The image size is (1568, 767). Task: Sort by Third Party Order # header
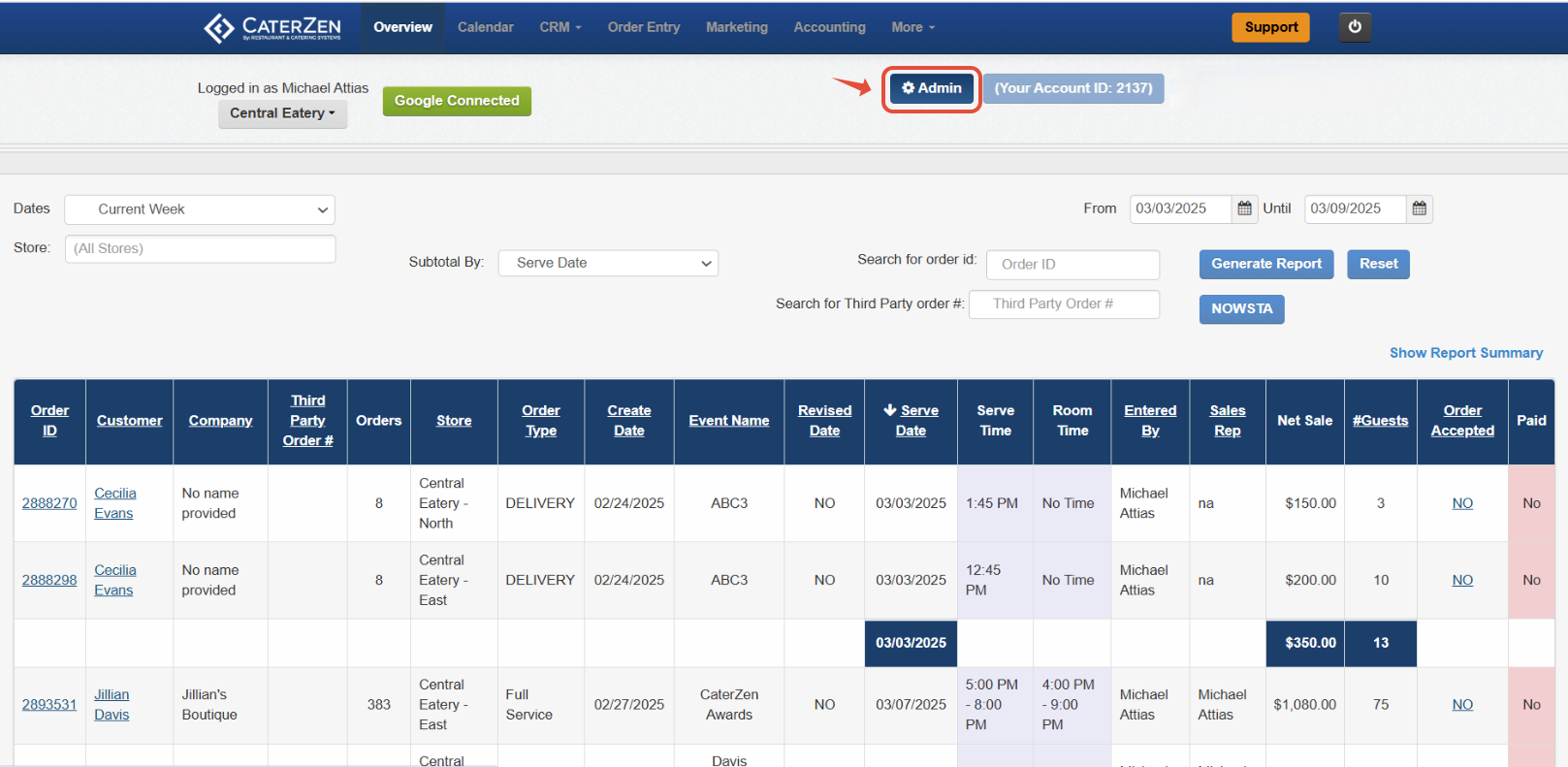click(x=307, y=421)
